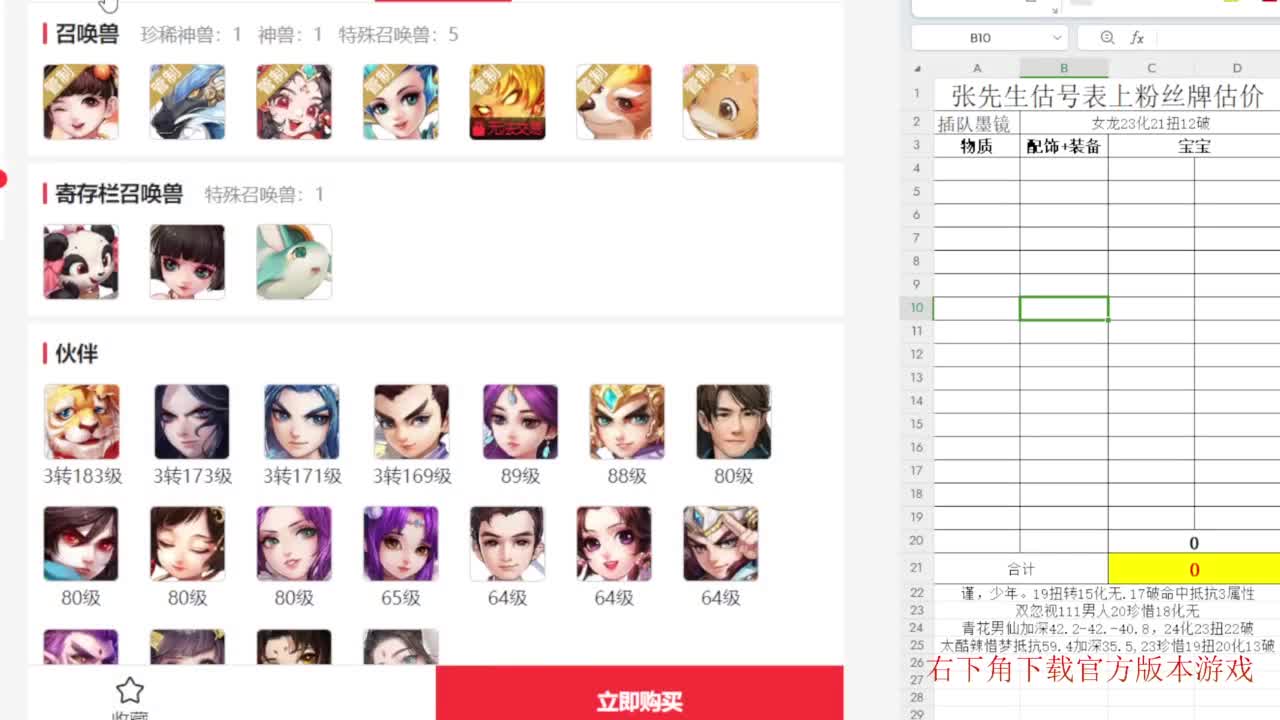
Task: View the partner at 3转173级
Action: click(x=192, y=422)
